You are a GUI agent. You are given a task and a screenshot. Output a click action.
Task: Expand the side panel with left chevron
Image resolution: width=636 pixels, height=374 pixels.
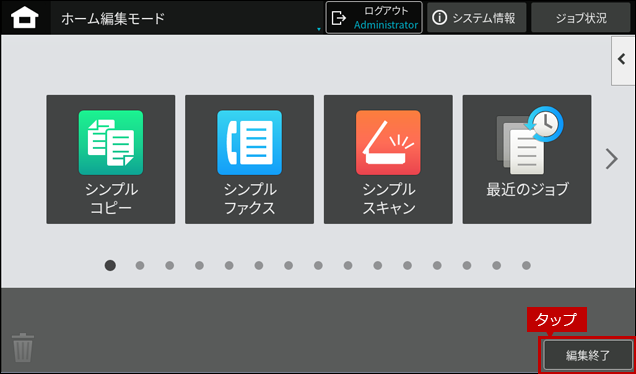[x=622, y=60]
